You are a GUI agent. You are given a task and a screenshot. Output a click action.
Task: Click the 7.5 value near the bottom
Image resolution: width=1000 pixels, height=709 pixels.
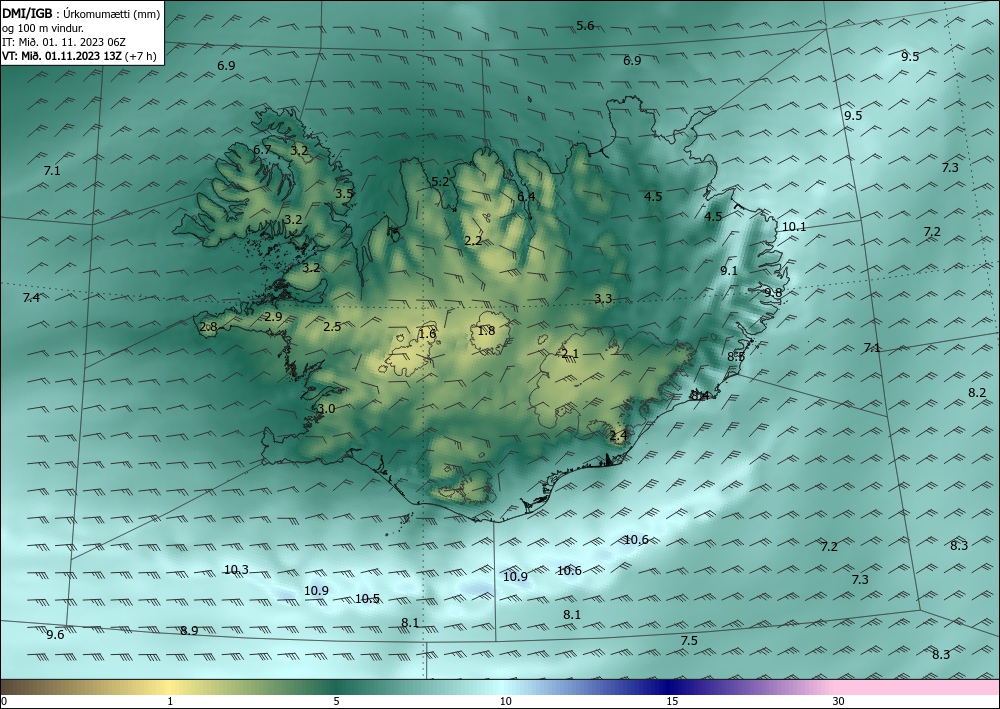click(689, 641)
